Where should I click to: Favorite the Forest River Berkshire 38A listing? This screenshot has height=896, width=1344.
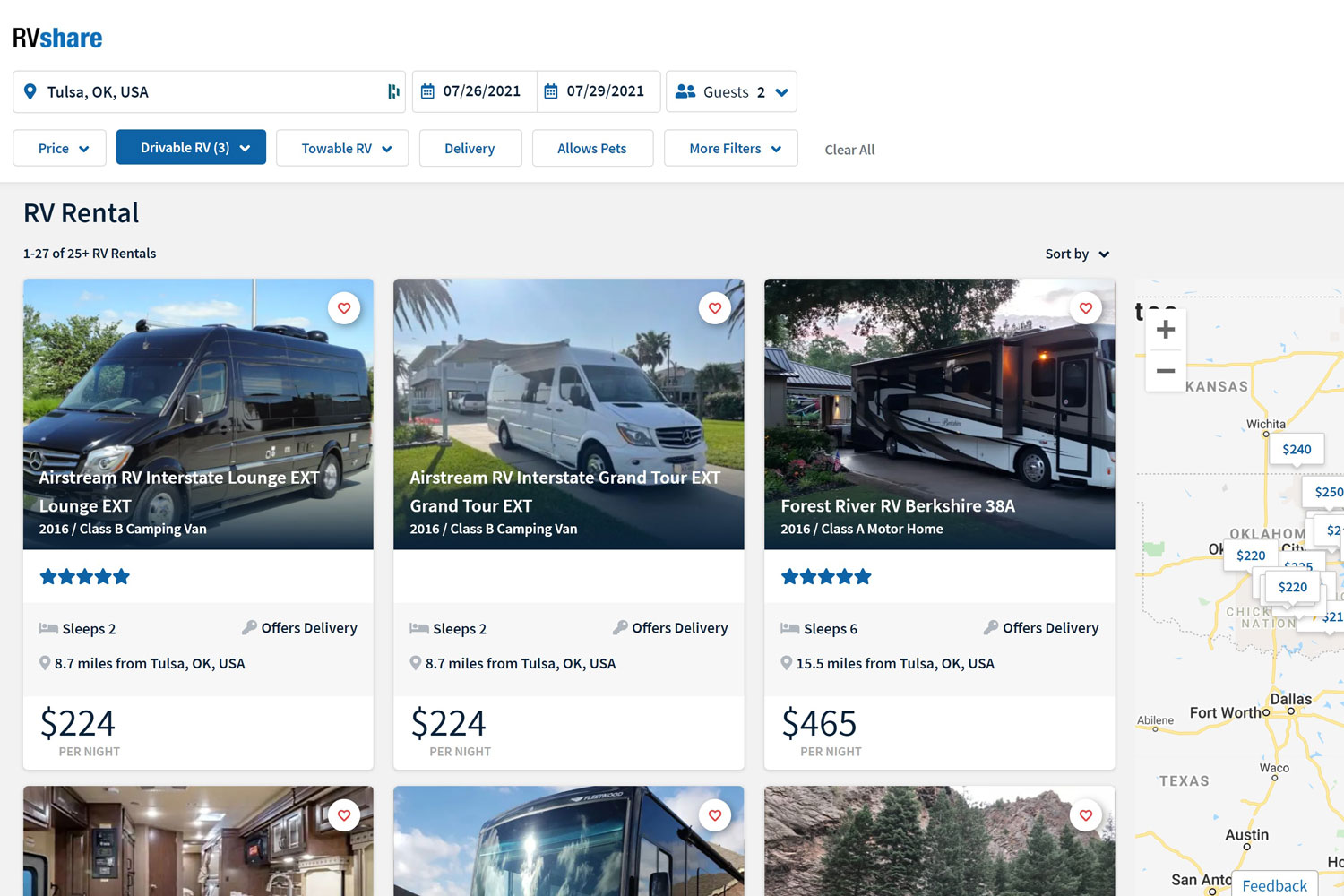pyautogui.click(x=1086, y=308)
